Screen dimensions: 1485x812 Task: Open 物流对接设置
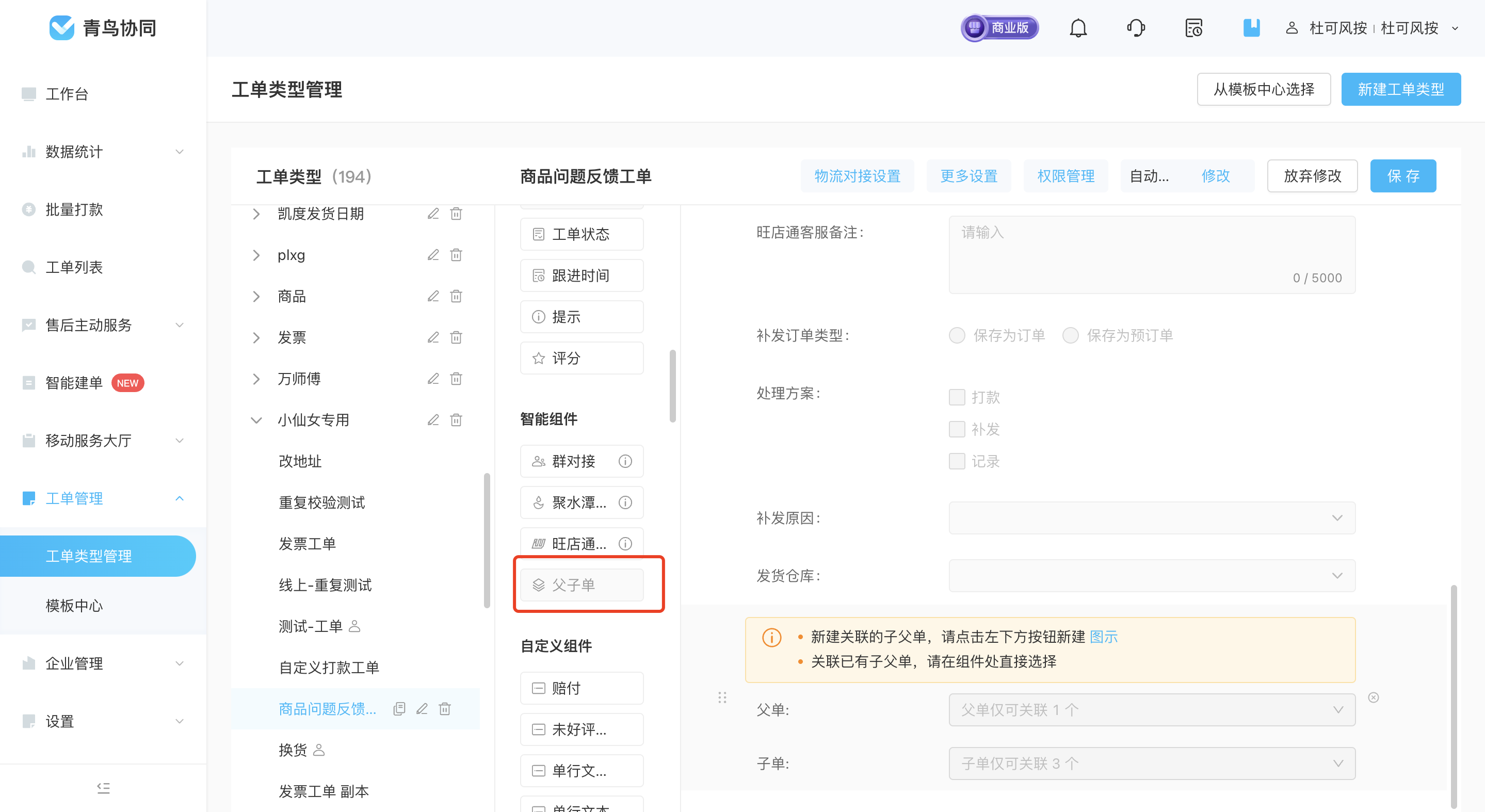(857, 176)
